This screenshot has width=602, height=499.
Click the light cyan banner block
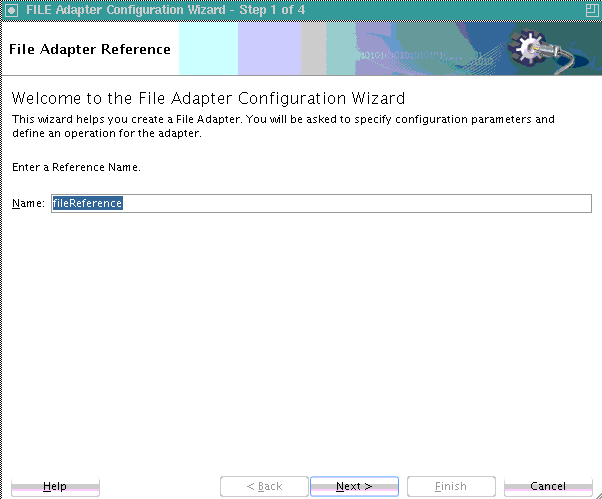pyautogui.click(x=208, y=48)
